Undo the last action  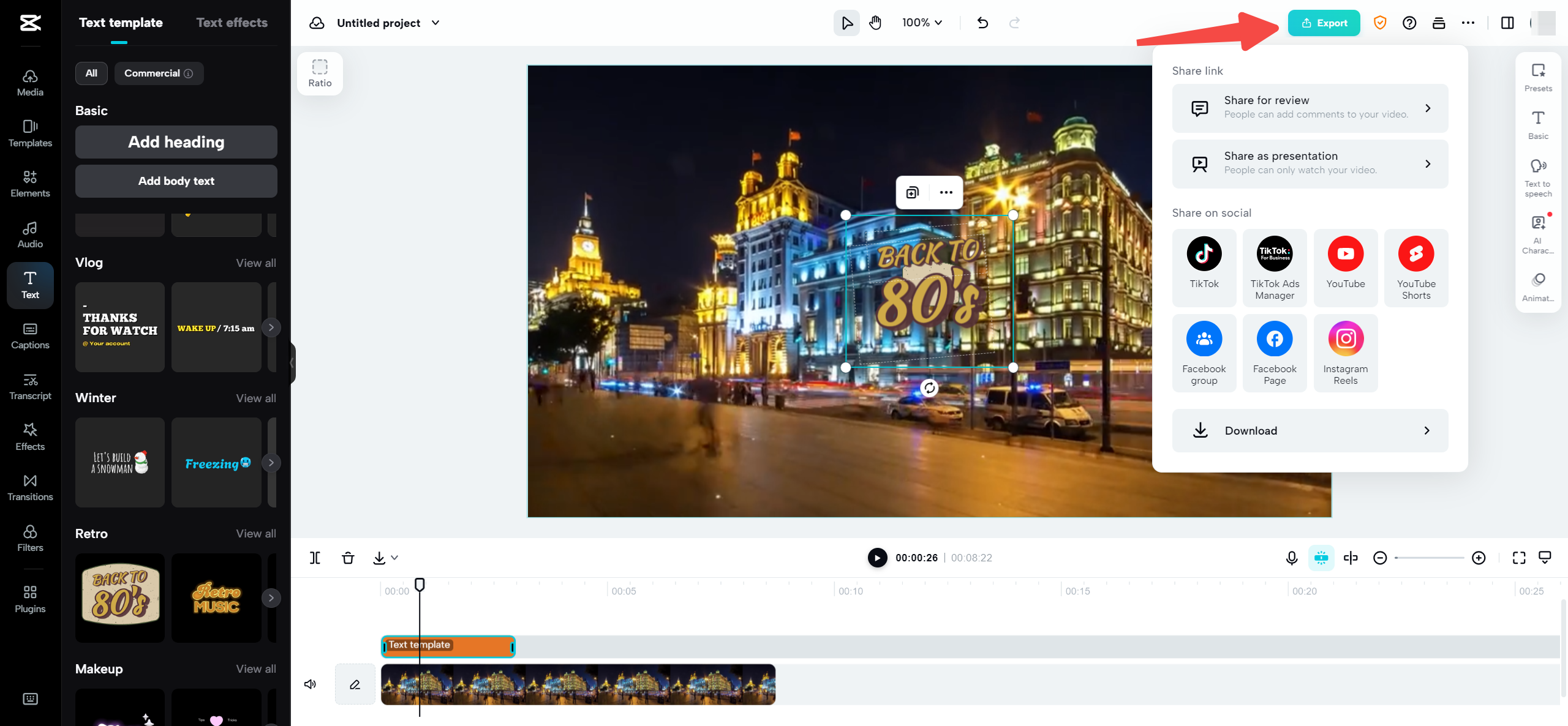(x=982, y=23)
